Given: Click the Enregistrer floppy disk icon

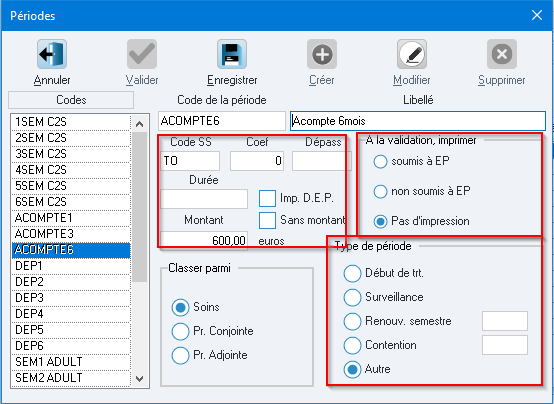Looking at the screenshot, I should [232, 54].
